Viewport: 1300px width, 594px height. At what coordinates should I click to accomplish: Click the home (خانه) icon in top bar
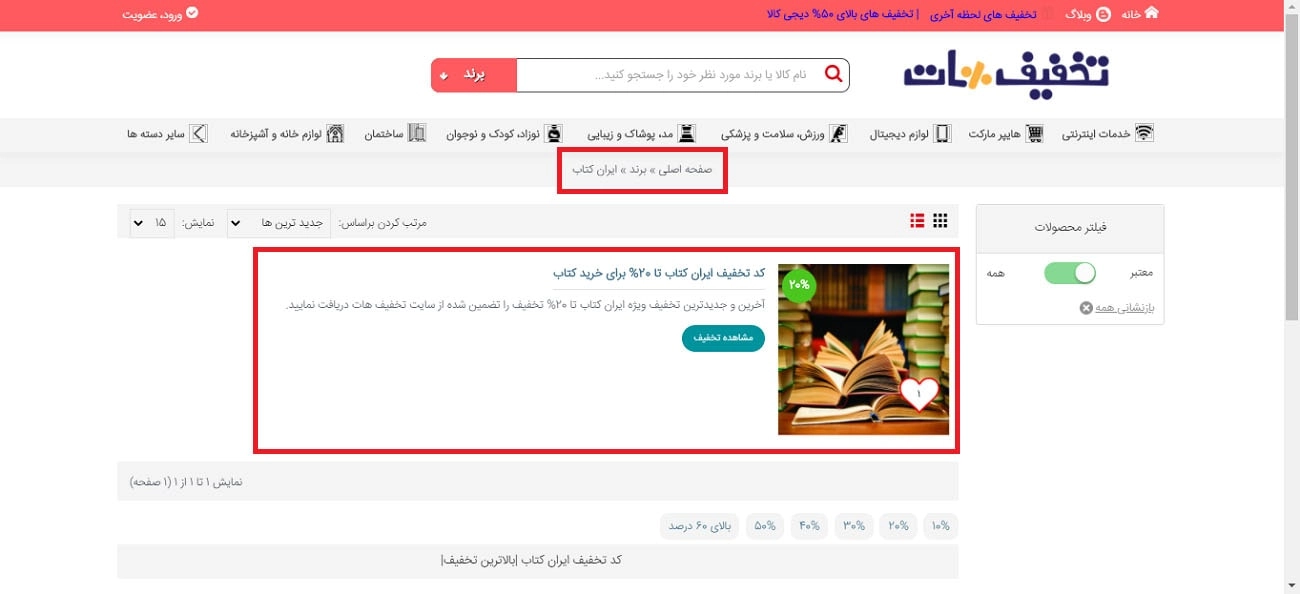click(1151, 13)
